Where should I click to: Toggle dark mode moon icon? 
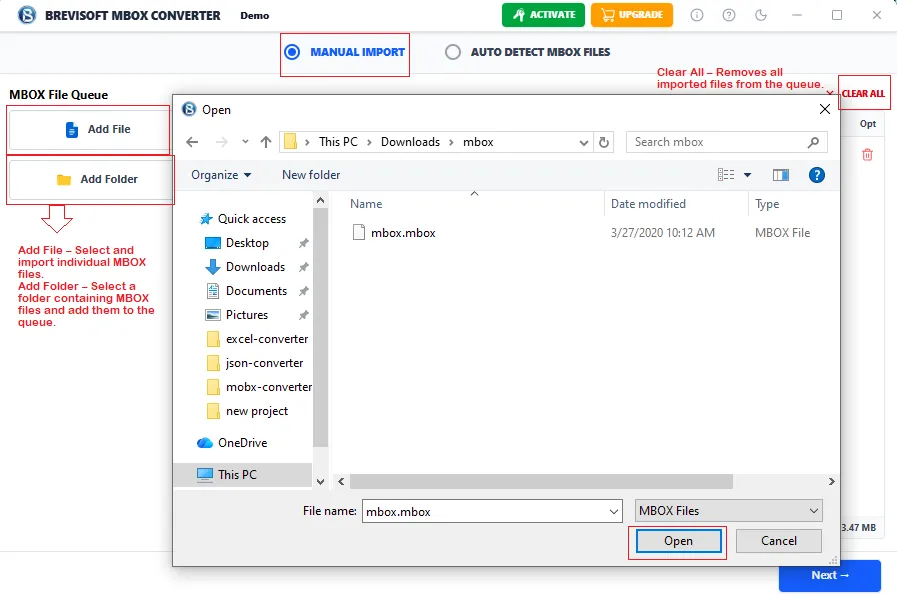click(761, 15)
